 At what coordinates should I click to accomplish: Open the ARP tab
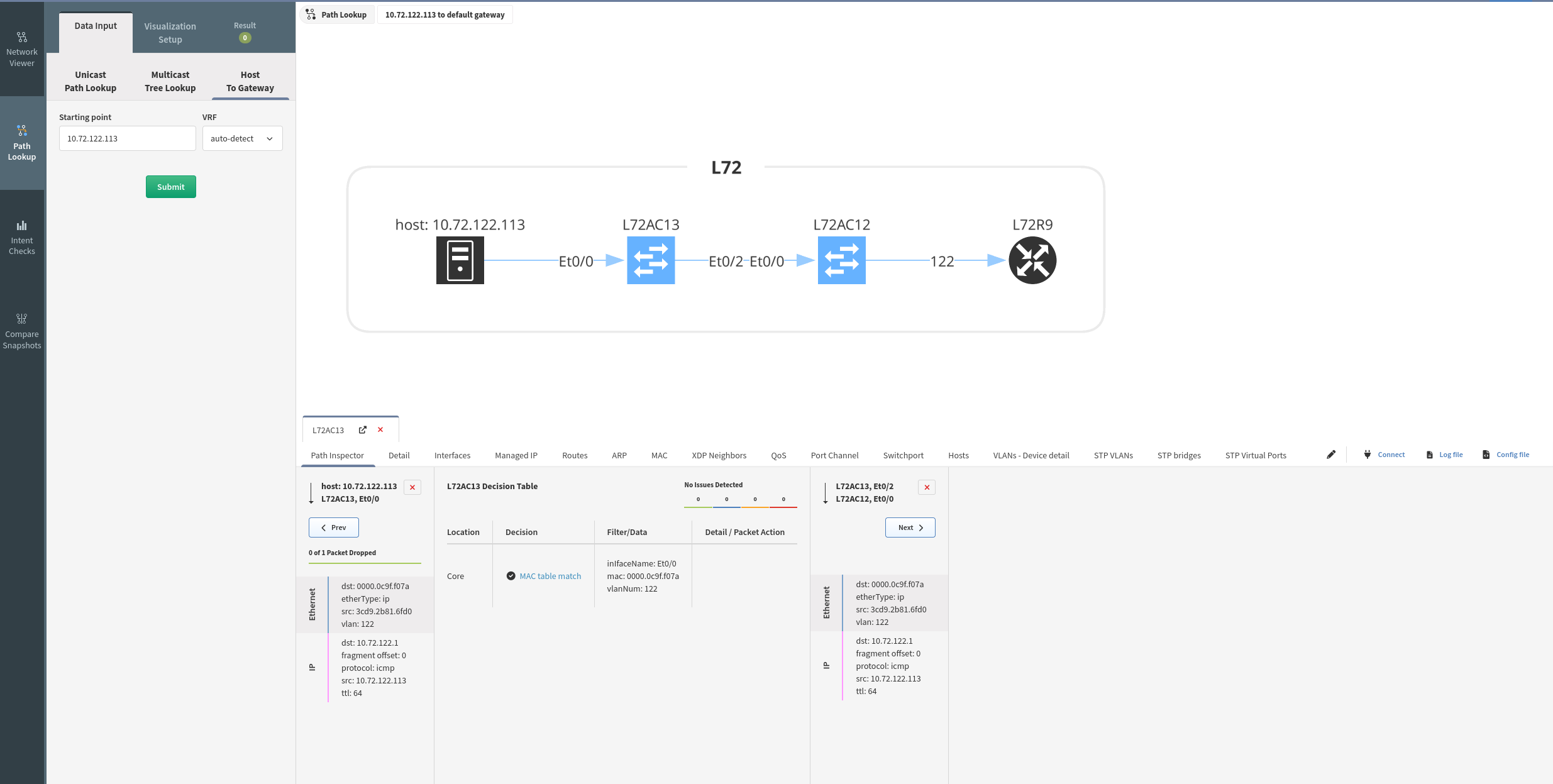coord(619,455)
